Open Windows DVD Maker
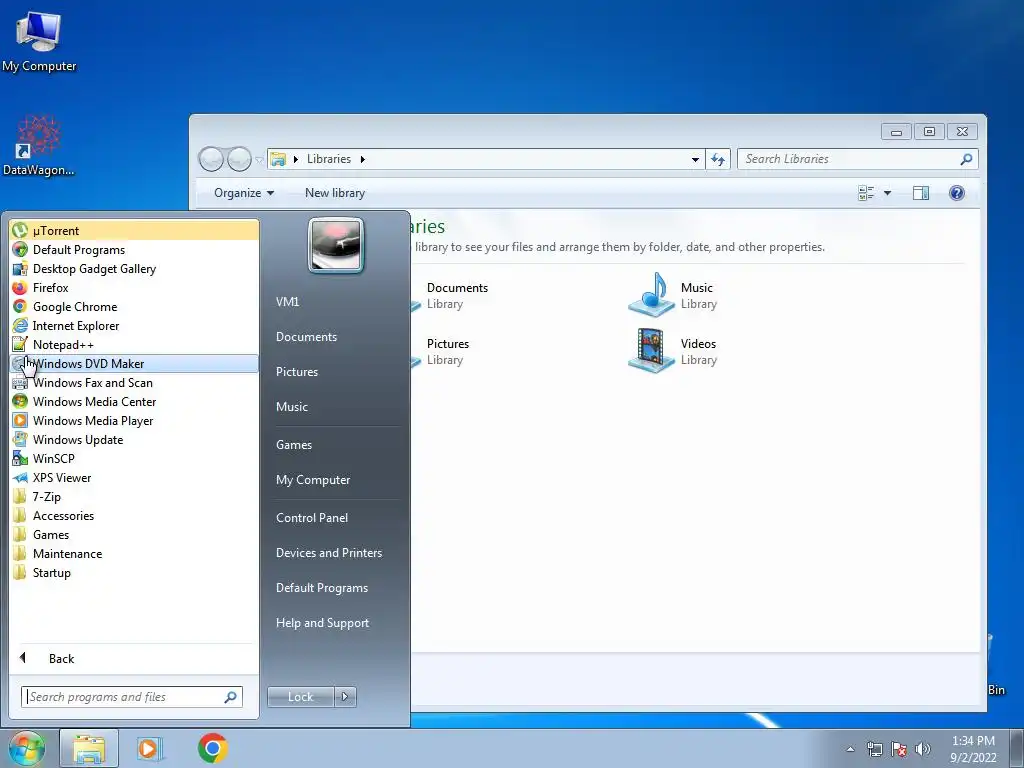Viewport: 1024px width, 768px height. (135, 364)
